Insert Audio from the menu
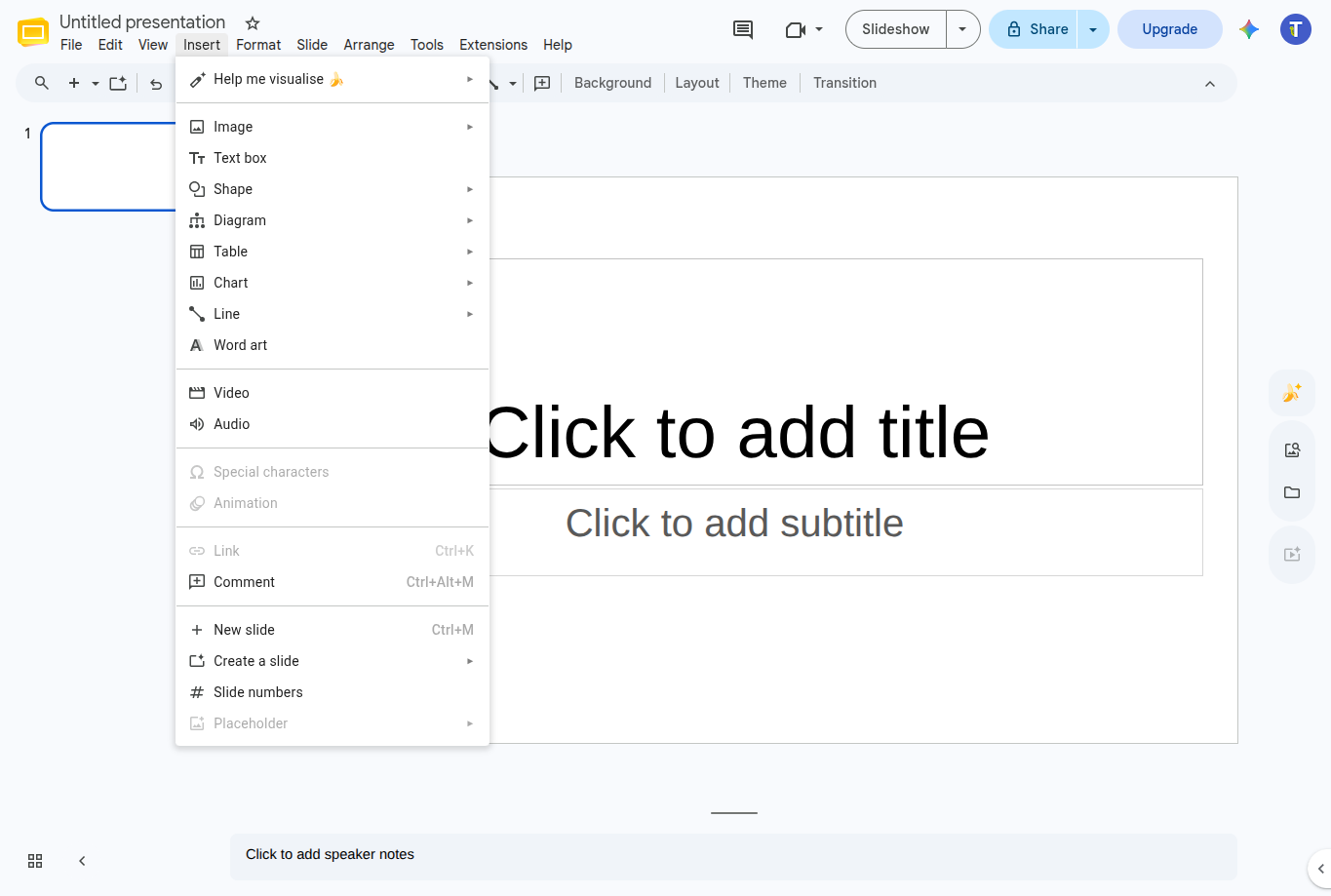1331x896 pixels. [333, 424]
